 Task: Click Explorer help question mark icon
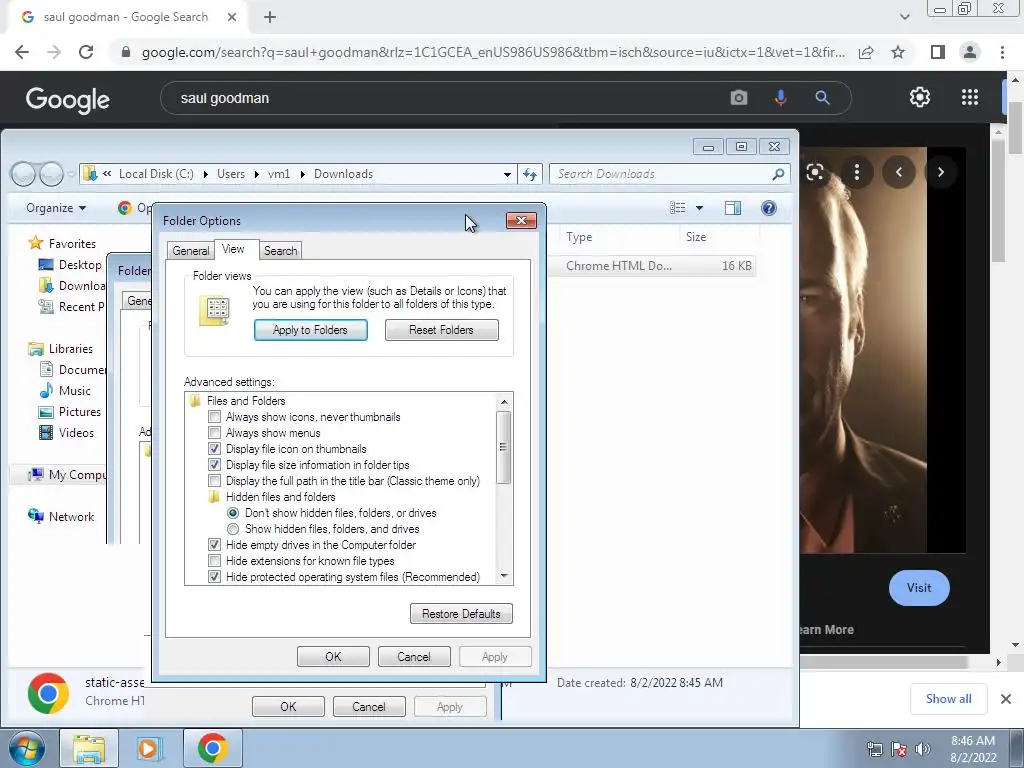769,208
